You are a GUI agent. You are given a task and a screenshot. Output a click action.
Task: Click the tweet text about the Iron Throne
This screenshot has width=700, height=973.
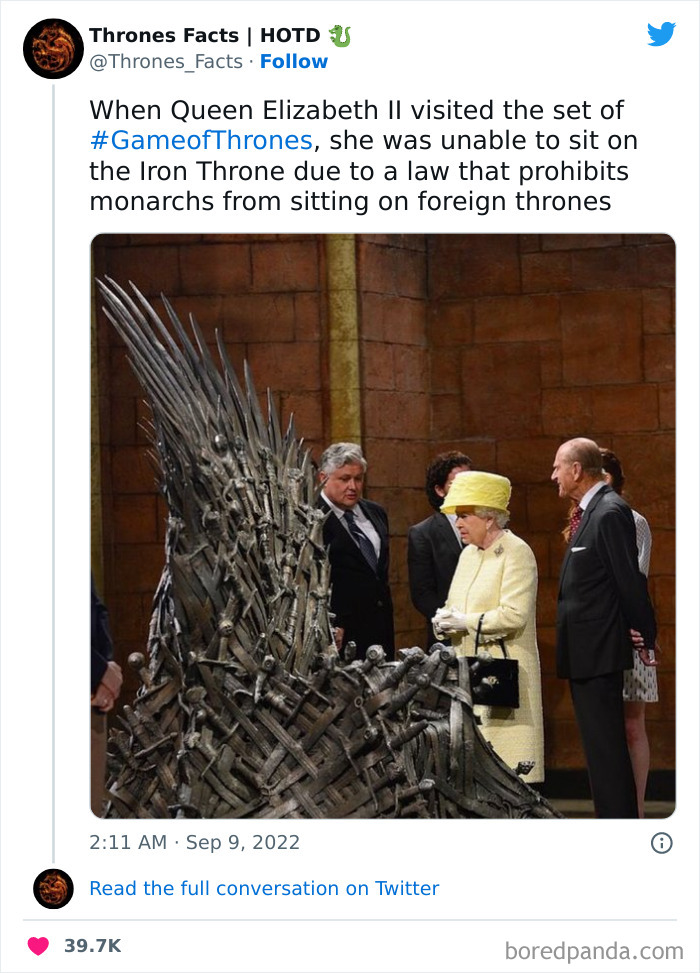[x=363, y=155]
